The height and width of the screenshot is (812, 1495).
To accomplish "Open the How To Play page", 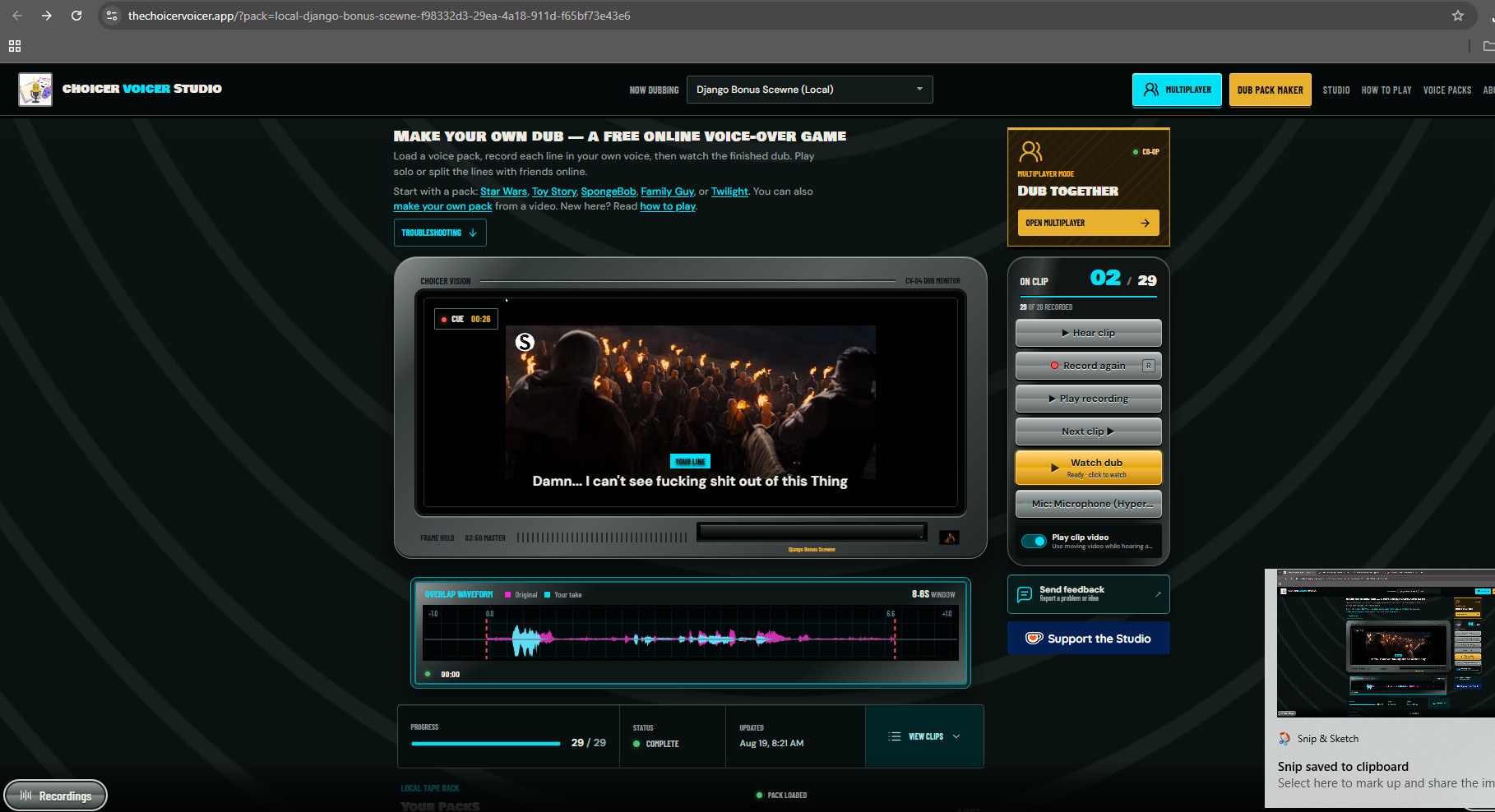I will coord(1386,90).
